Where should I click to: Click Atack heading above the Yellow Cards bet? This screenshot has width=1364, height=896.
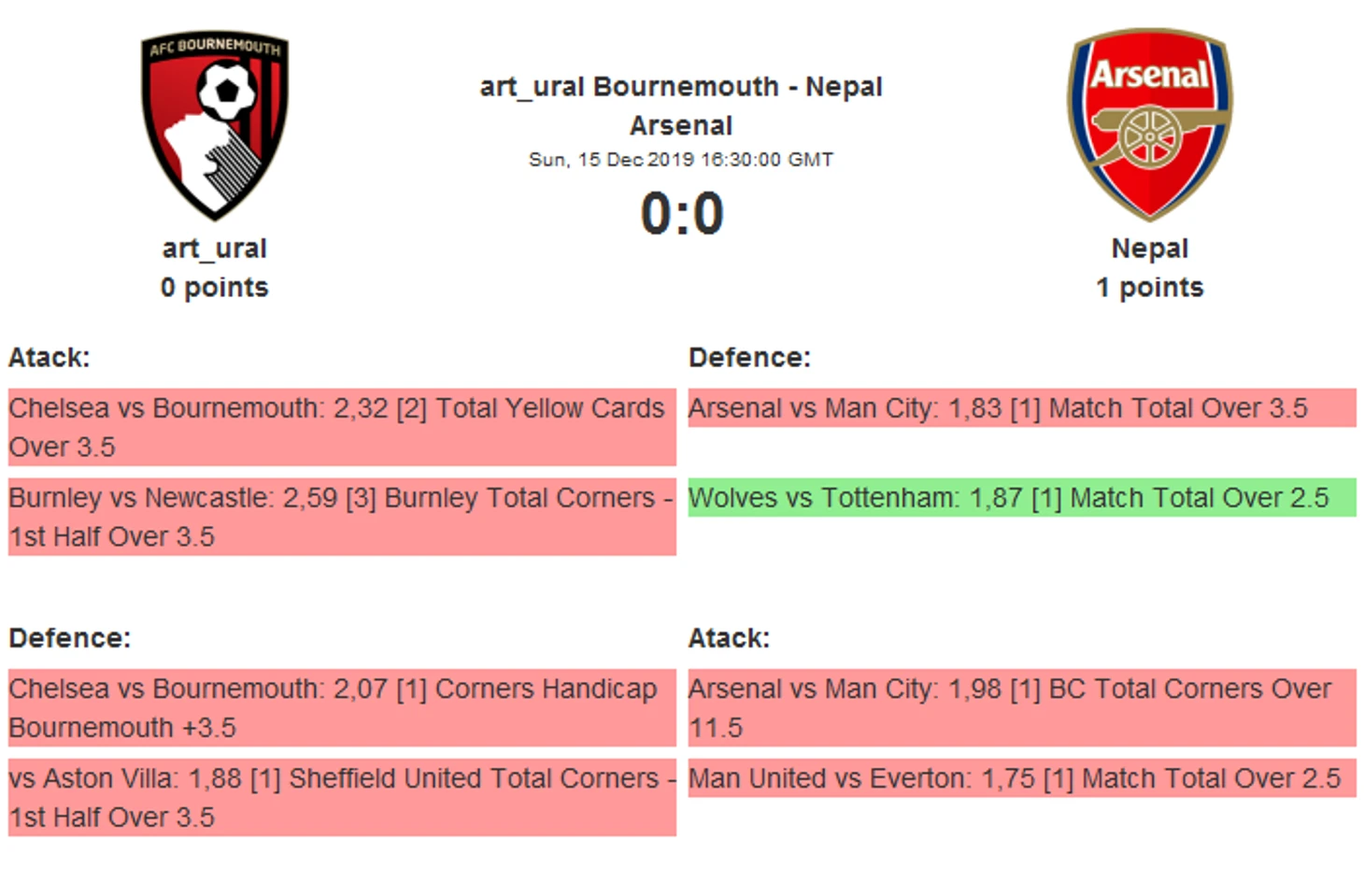(x=50, y=358)
